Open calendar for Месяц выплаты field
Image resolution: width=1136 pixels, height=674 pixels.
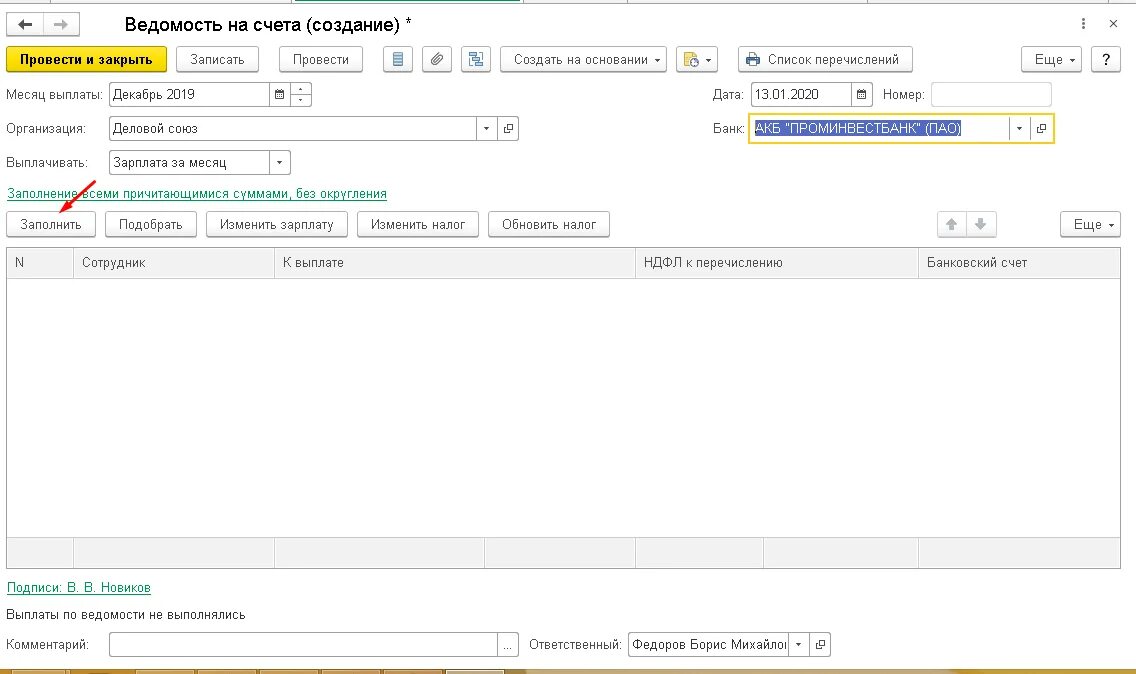[280, 94]
